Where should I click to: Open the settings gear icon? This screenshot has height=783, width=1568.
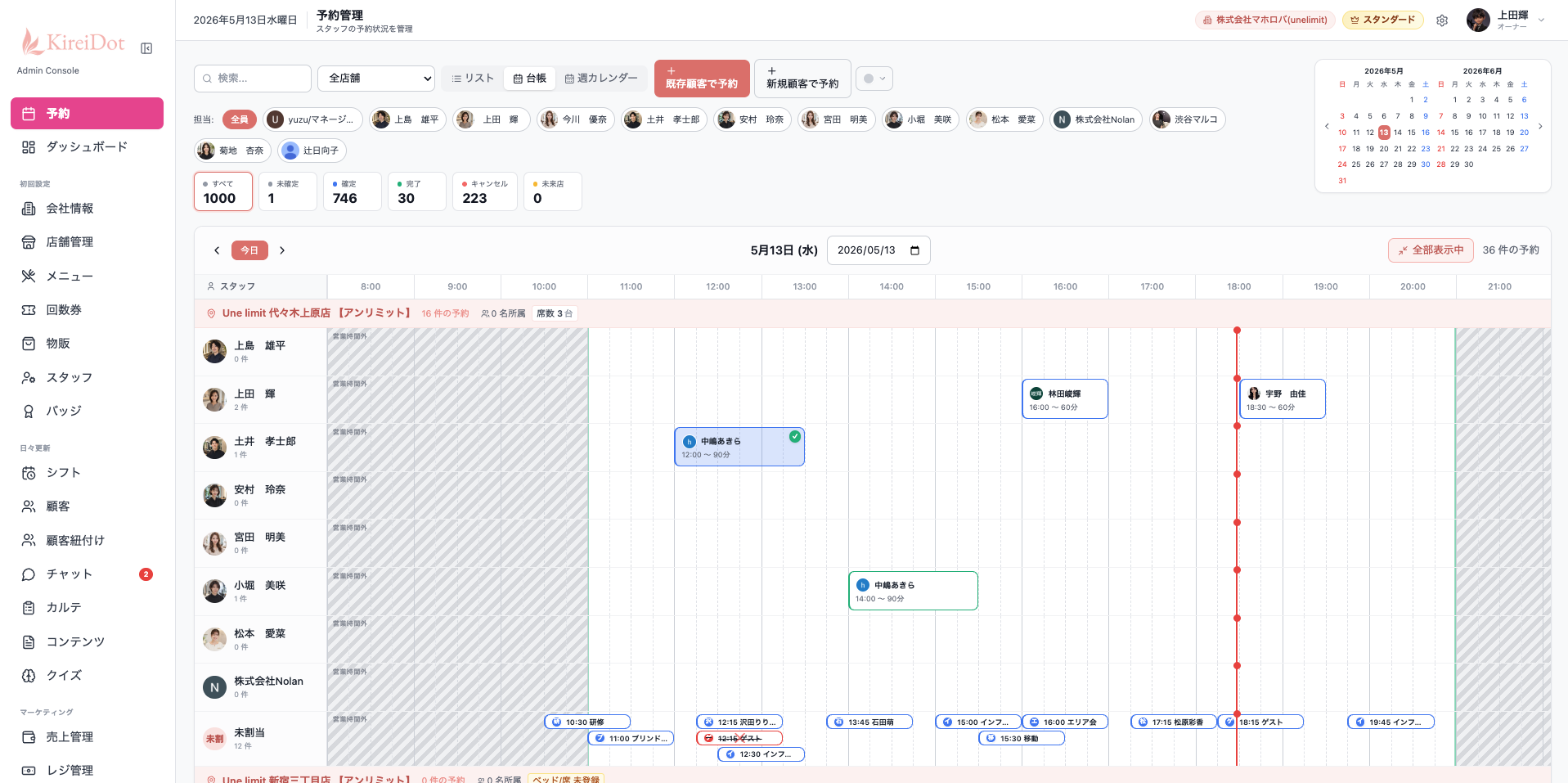1442,20
